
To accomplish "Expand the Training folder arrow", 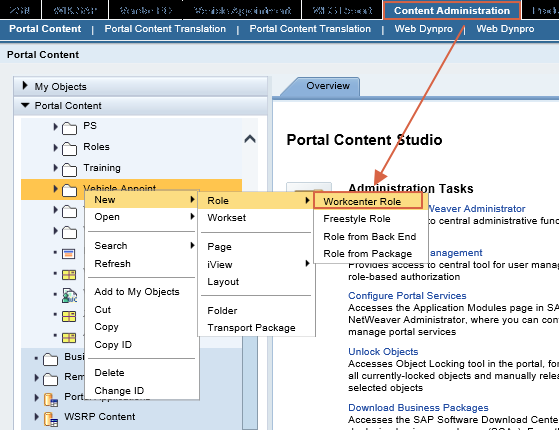I will coord(55,168).
